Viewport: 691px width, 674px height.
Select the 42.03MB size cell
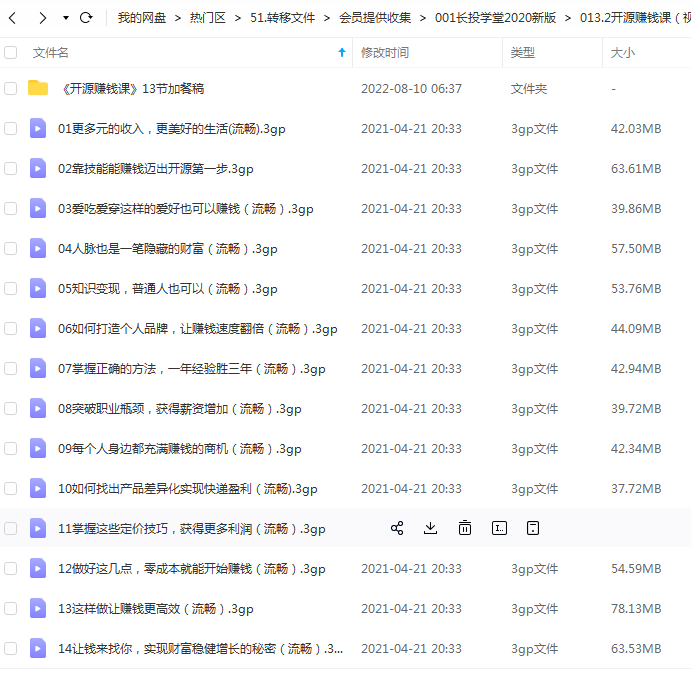click(636, 129)
